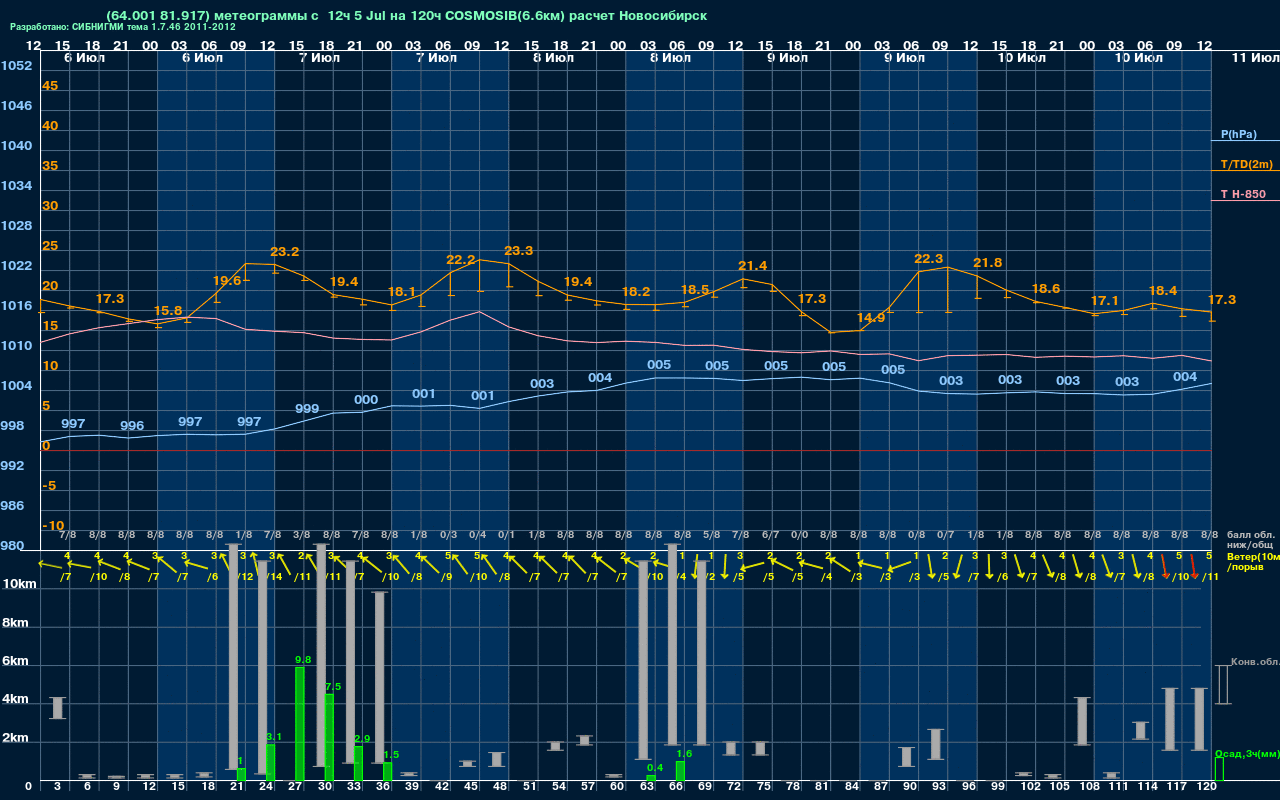Click the 10km height axis label
Image resolution: width=1280 pixels, height=800 pixels.
18,583
